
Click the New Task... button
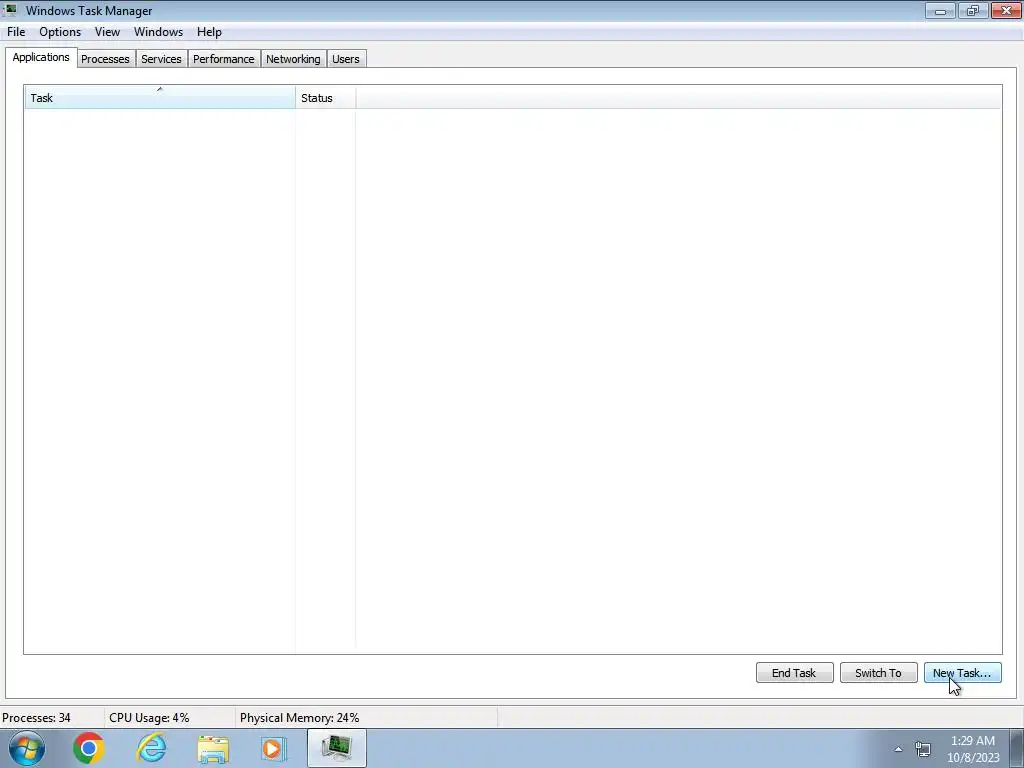point(963,673)
